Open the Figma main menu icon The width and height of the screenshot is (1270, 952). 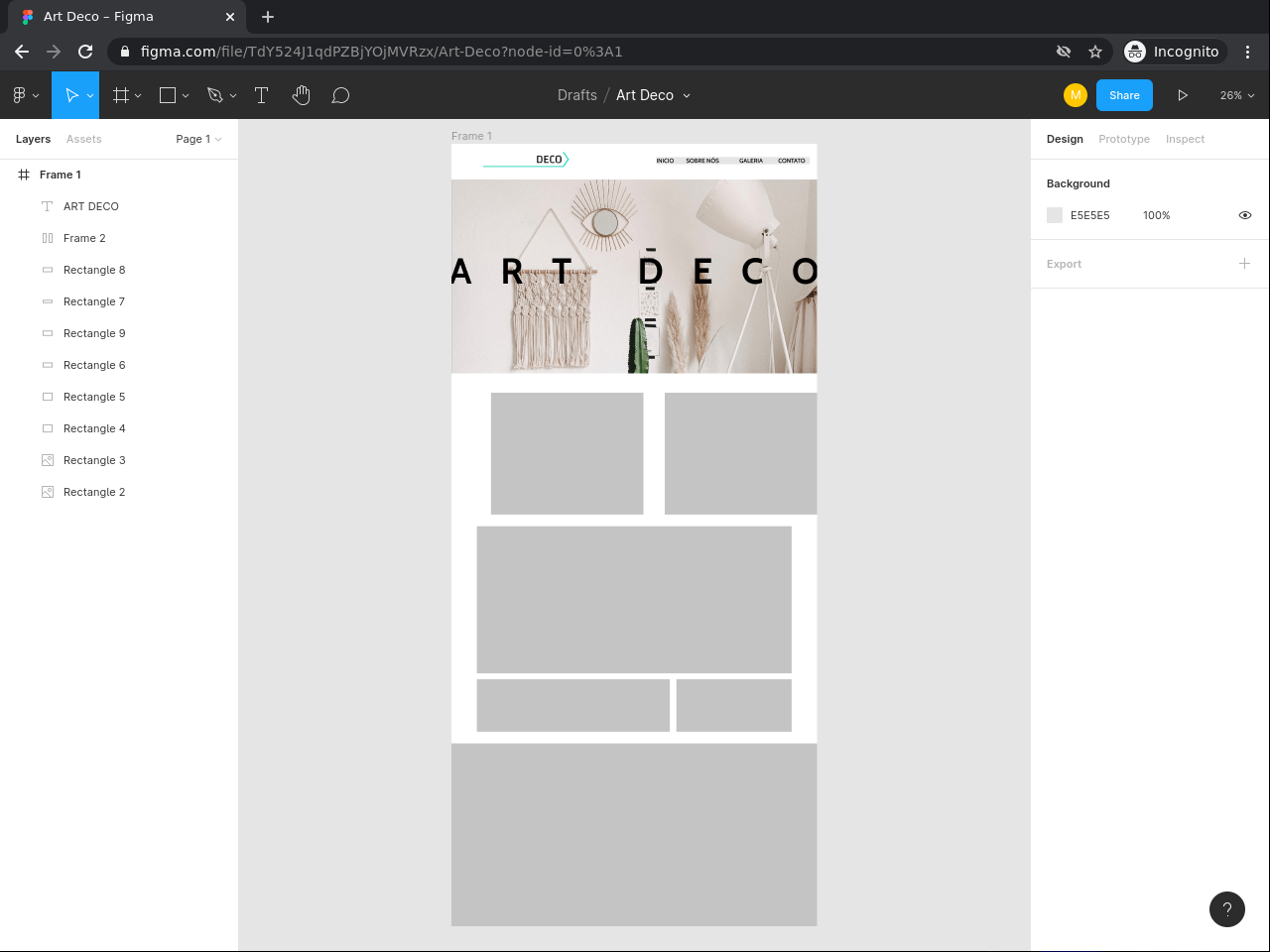[x=19, y=95]
